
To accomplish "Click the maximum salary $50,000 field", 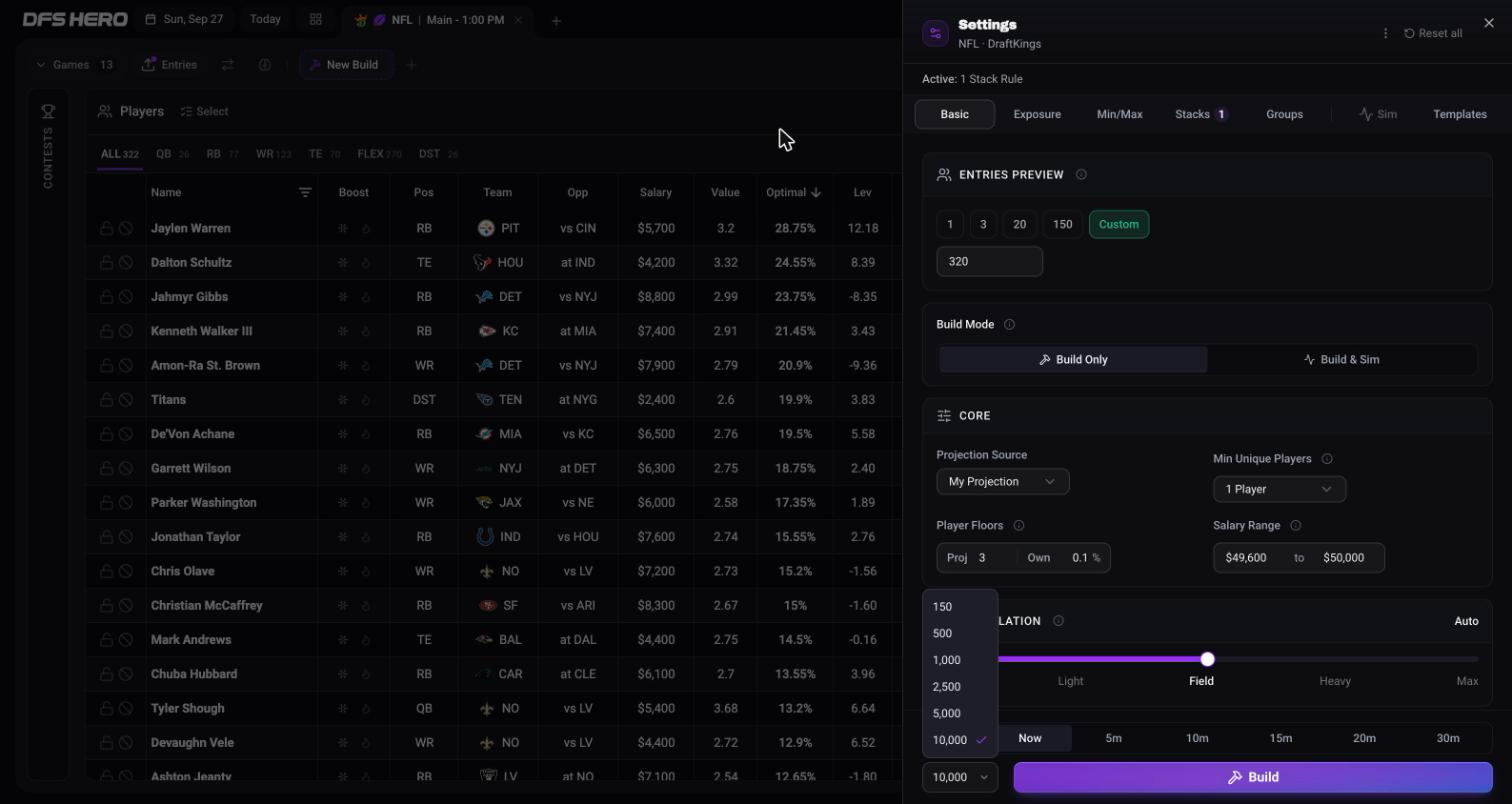I will click(x=1344, y=557).
